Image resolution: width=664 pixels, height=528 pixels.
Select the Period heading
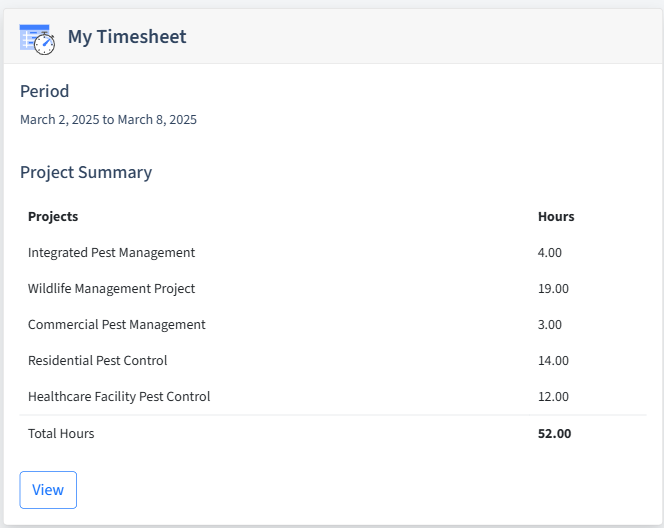click(44, 91)
